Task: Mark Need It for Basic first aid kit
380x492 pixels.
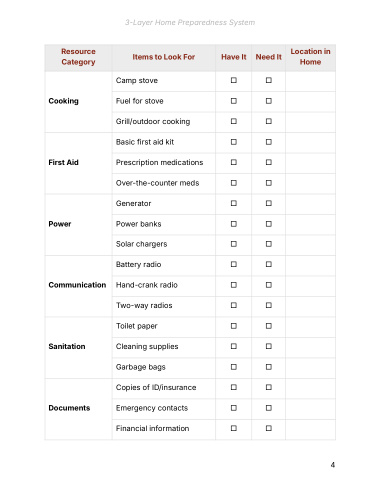Action: [269, 142]
